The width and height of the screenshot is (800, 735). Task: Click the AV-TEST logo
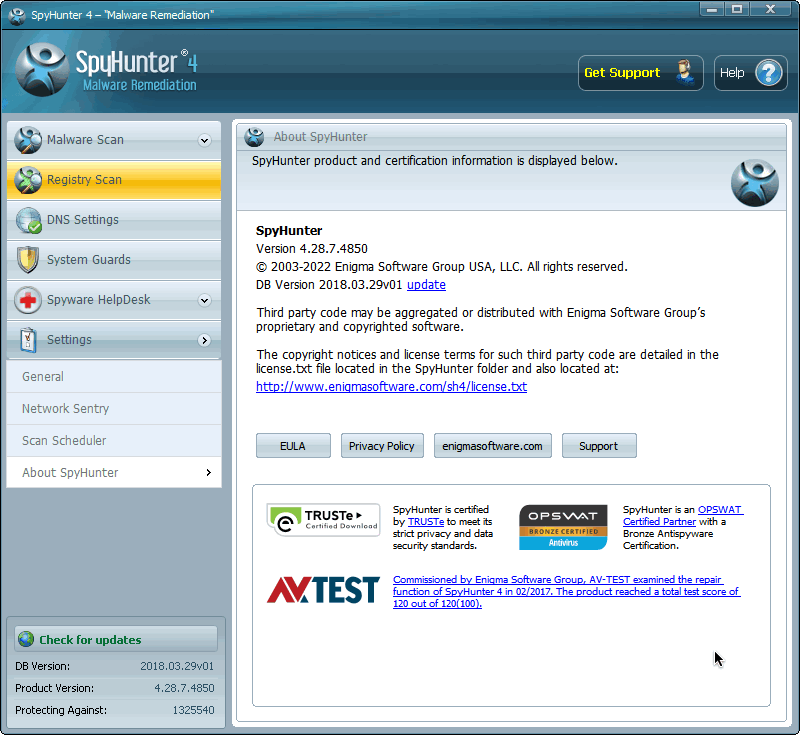coord(323,590)
